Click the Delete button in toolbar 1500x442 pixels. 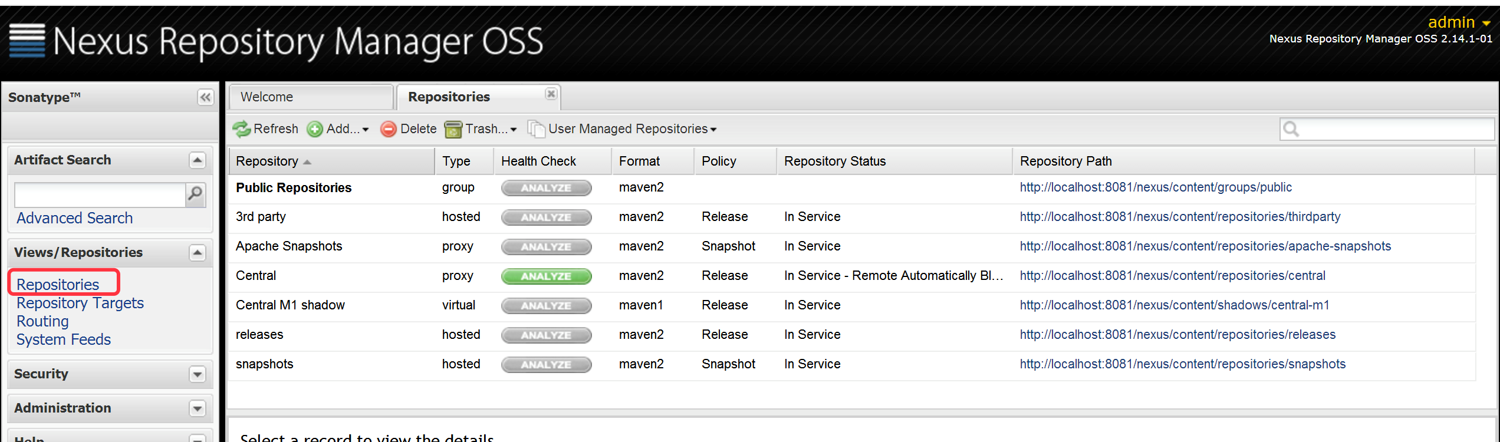pos(408,129)
